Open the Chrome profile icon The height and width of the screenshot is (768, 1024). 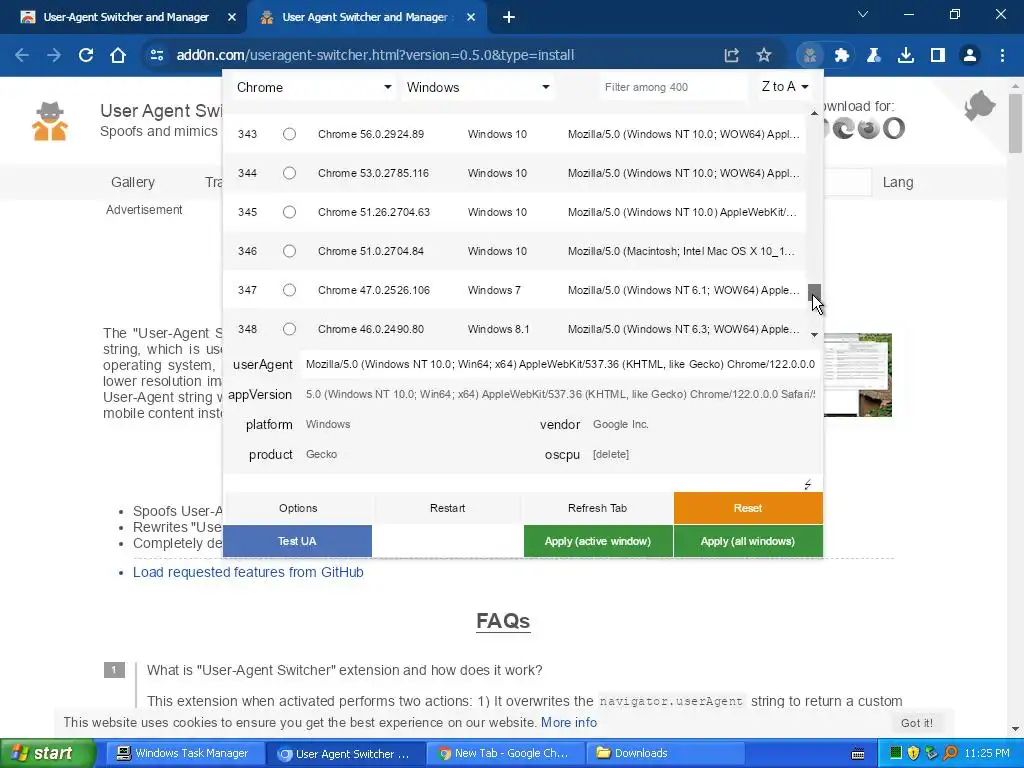pyautogui.click(x=970, y=56)
